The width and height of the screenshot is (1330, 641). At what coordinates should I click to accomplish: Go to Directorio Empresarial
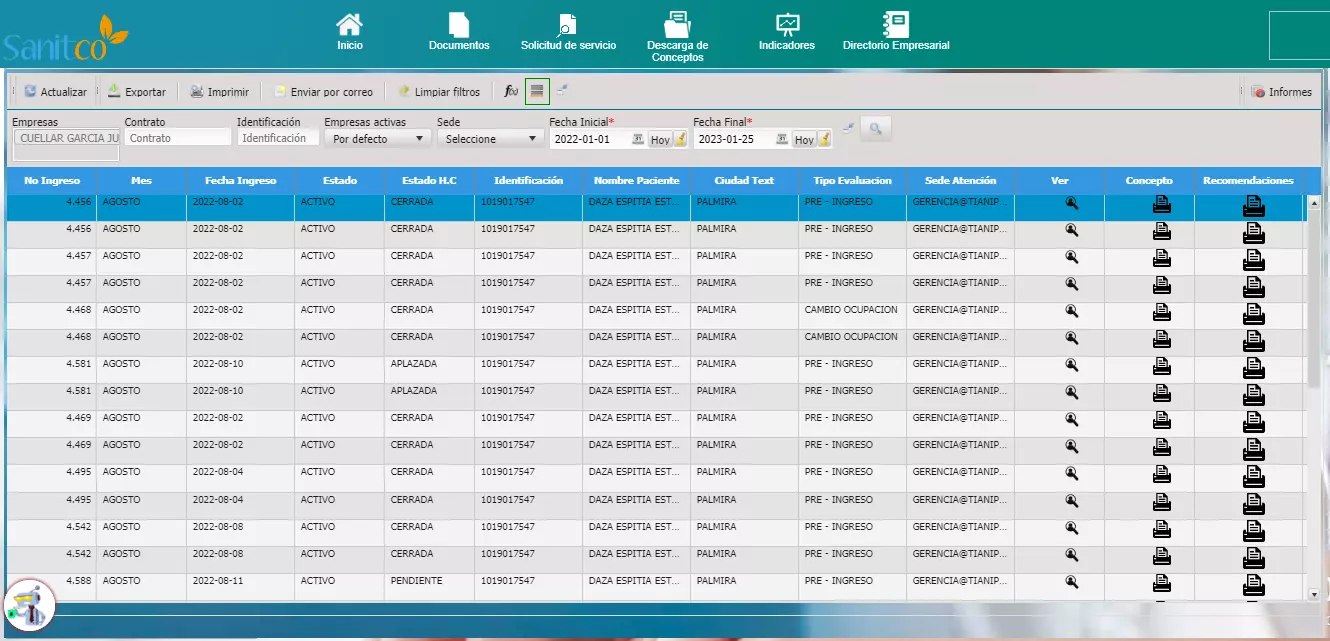(895, 31)
